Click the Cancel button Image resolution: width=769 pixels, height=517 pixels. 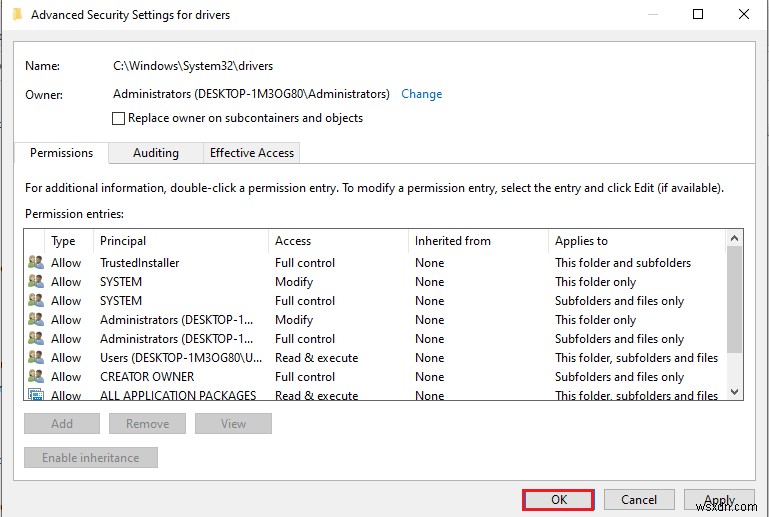(639, 500)
